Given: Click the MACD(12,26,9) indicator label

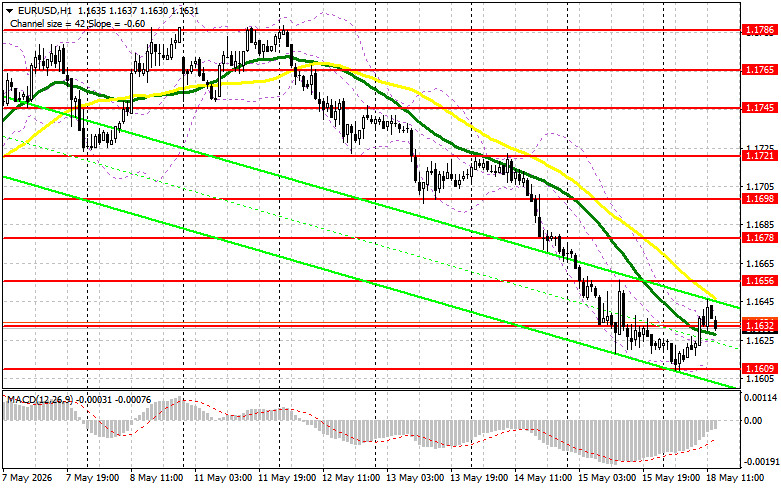Looking at the screenshot, I should (38, 400).
